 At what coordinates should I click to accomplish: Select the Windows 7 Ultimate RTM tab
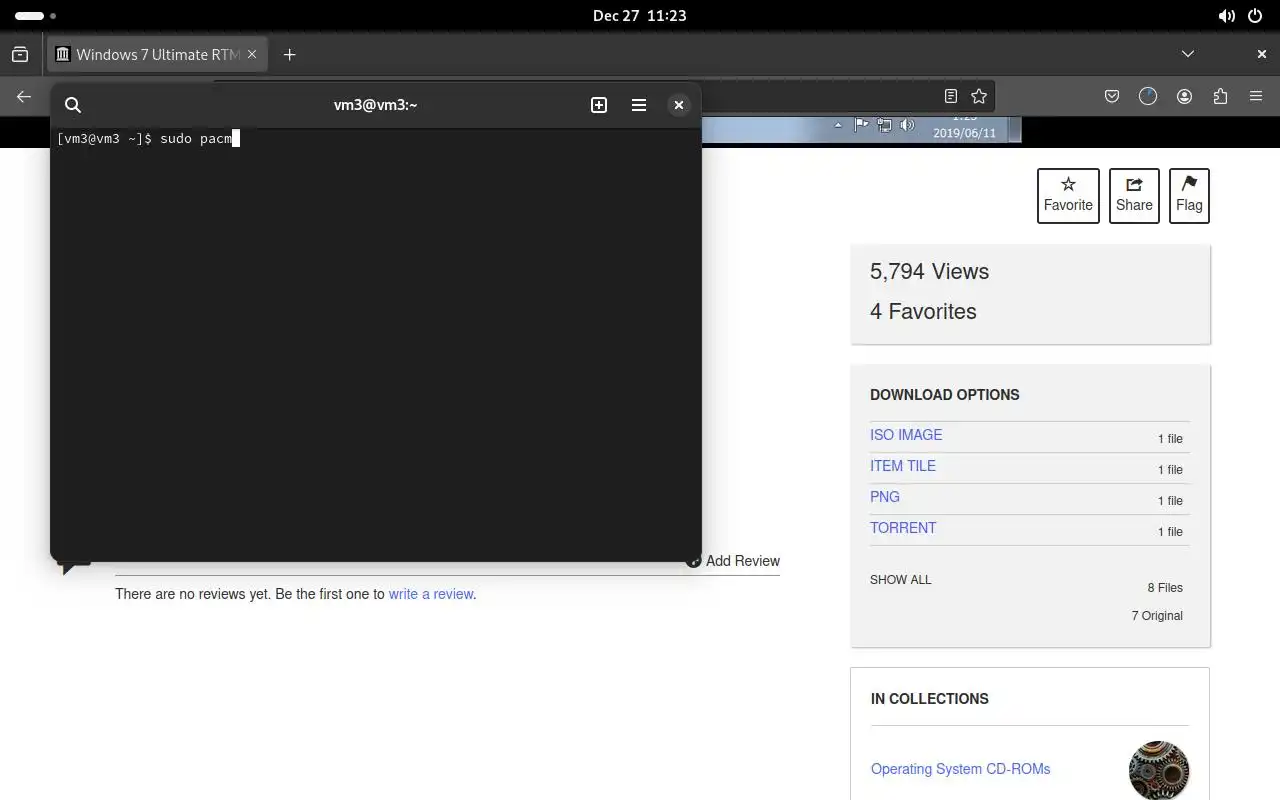tap(157, 54)
